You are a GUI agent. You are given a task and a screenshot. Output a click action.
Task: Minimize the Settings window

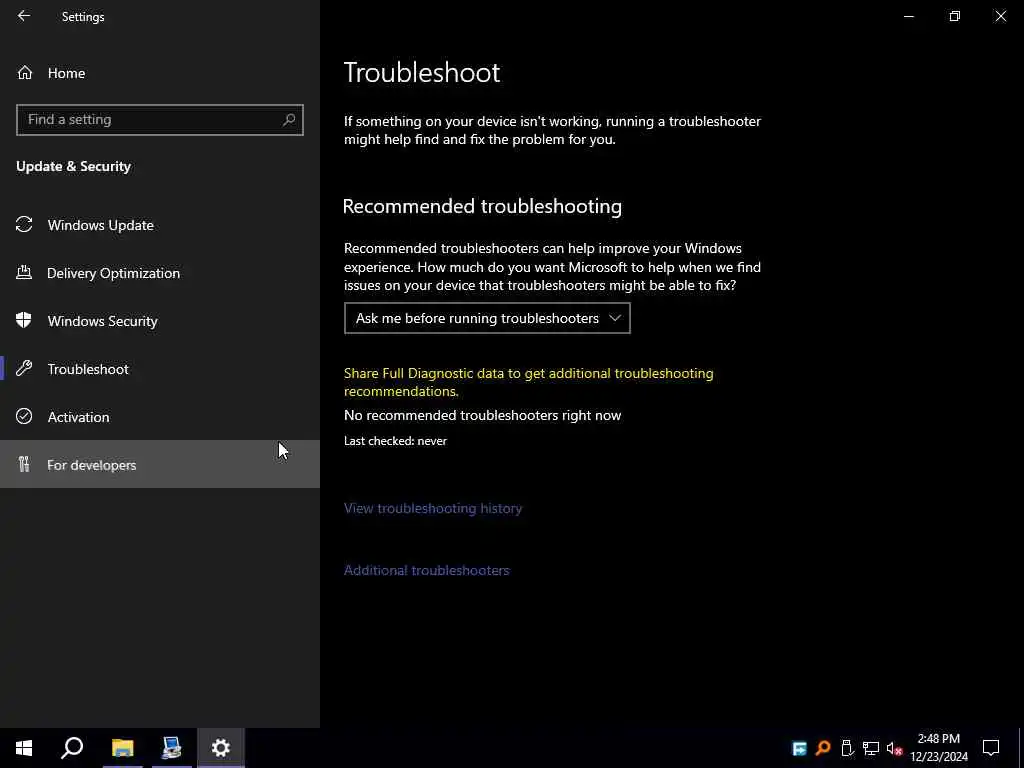909,16
